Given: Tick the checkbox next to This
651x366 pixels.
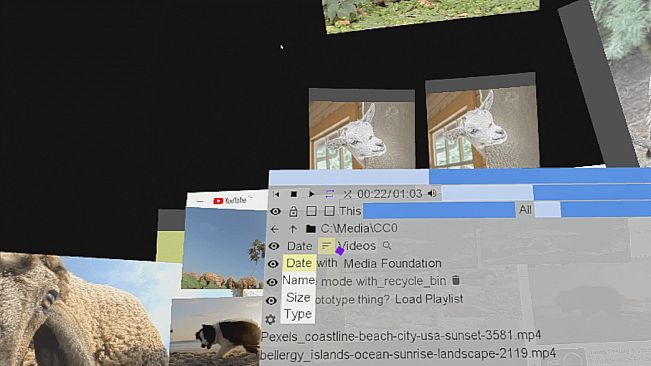Looking at the screenshot, I should click(x=329, y=211).
